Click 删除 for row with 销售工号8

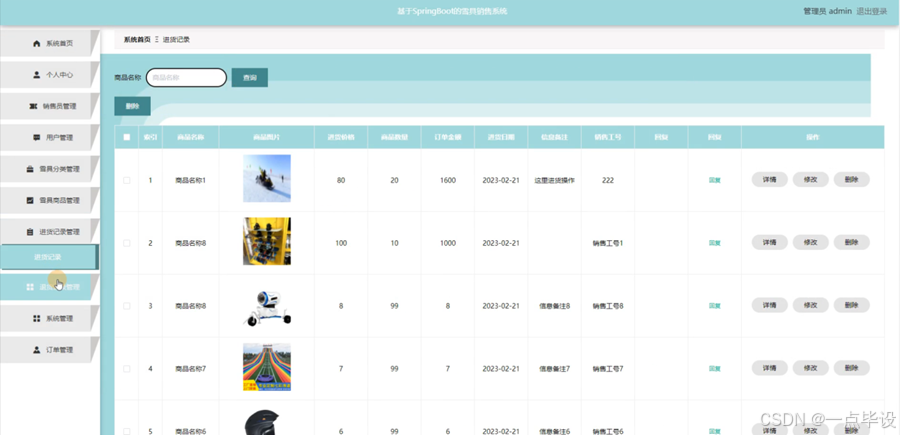tap(852, 305)
